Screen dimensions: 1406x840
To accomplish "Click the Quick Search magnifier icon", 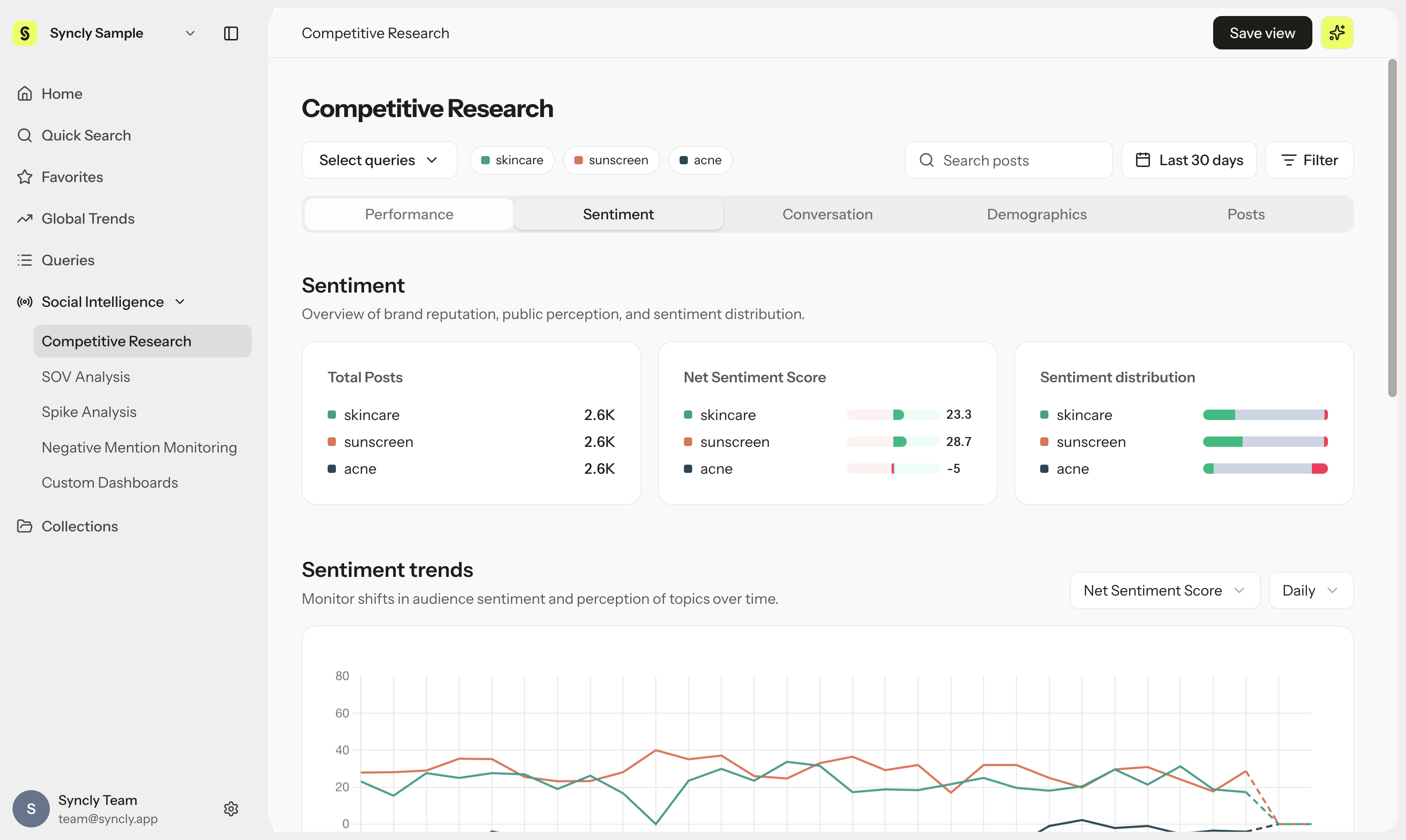I will tap(24, 135).
